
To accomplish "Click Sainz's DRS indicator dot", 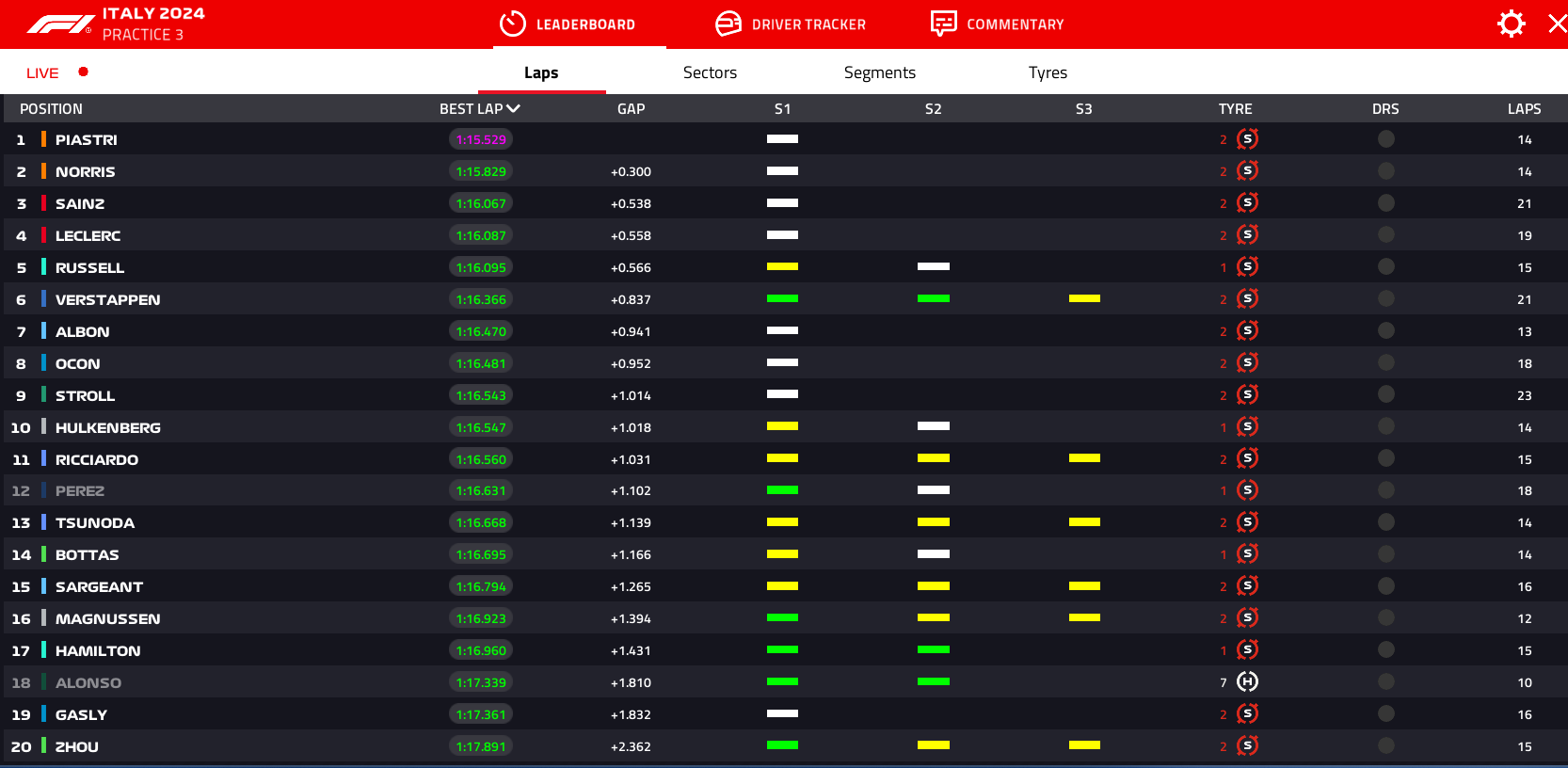I will pos(1385,203).
